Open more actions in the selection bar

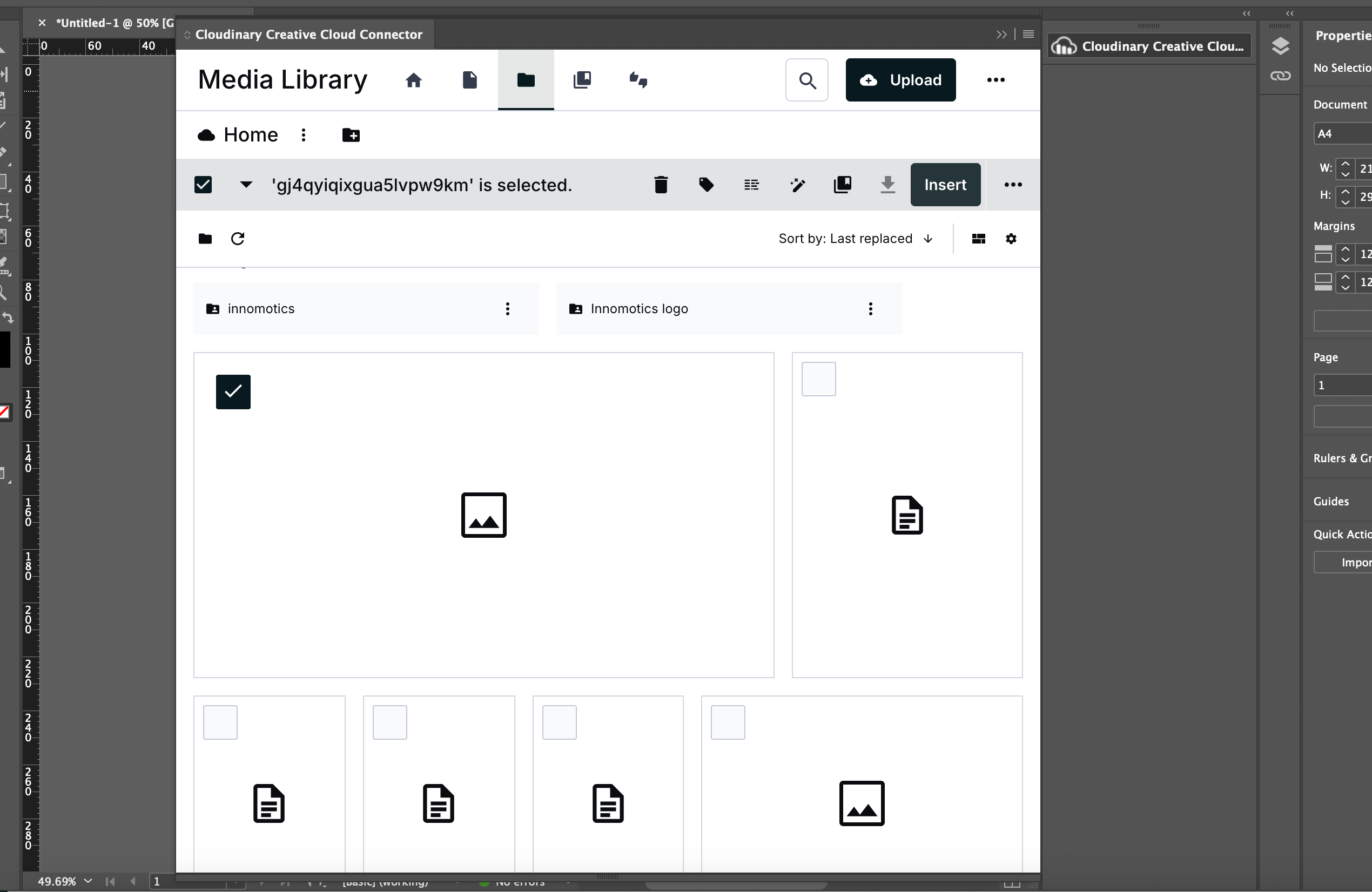1013,185
